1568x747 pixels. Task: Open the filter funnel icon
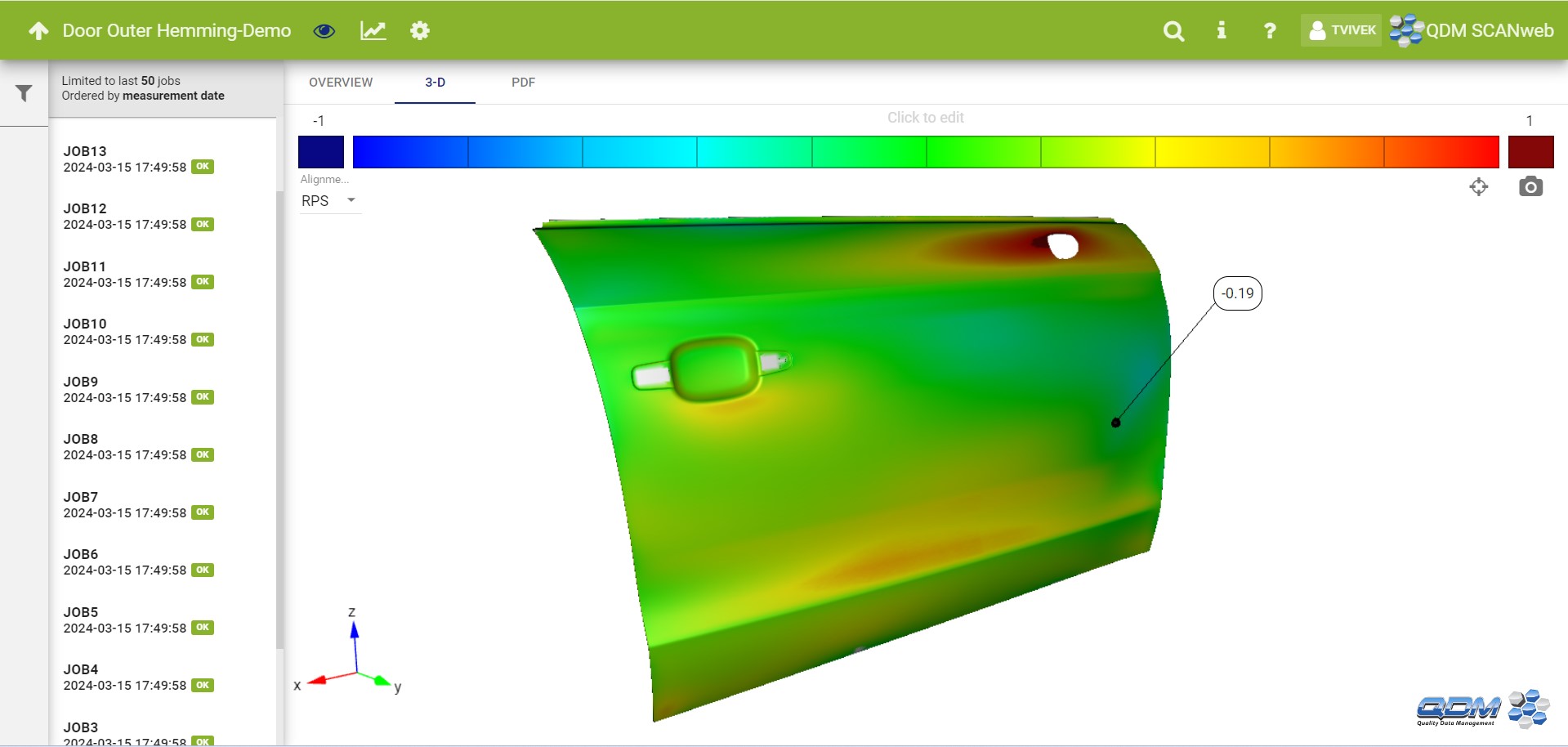coord(24,93)
